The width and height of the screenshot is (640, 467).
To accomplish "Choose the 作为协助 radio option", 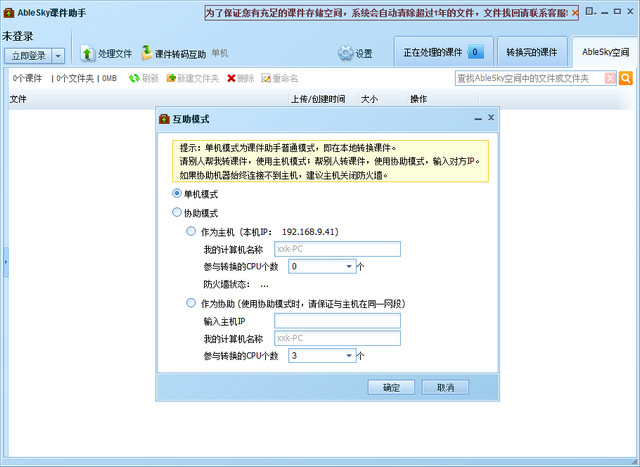I will [192, 303].
